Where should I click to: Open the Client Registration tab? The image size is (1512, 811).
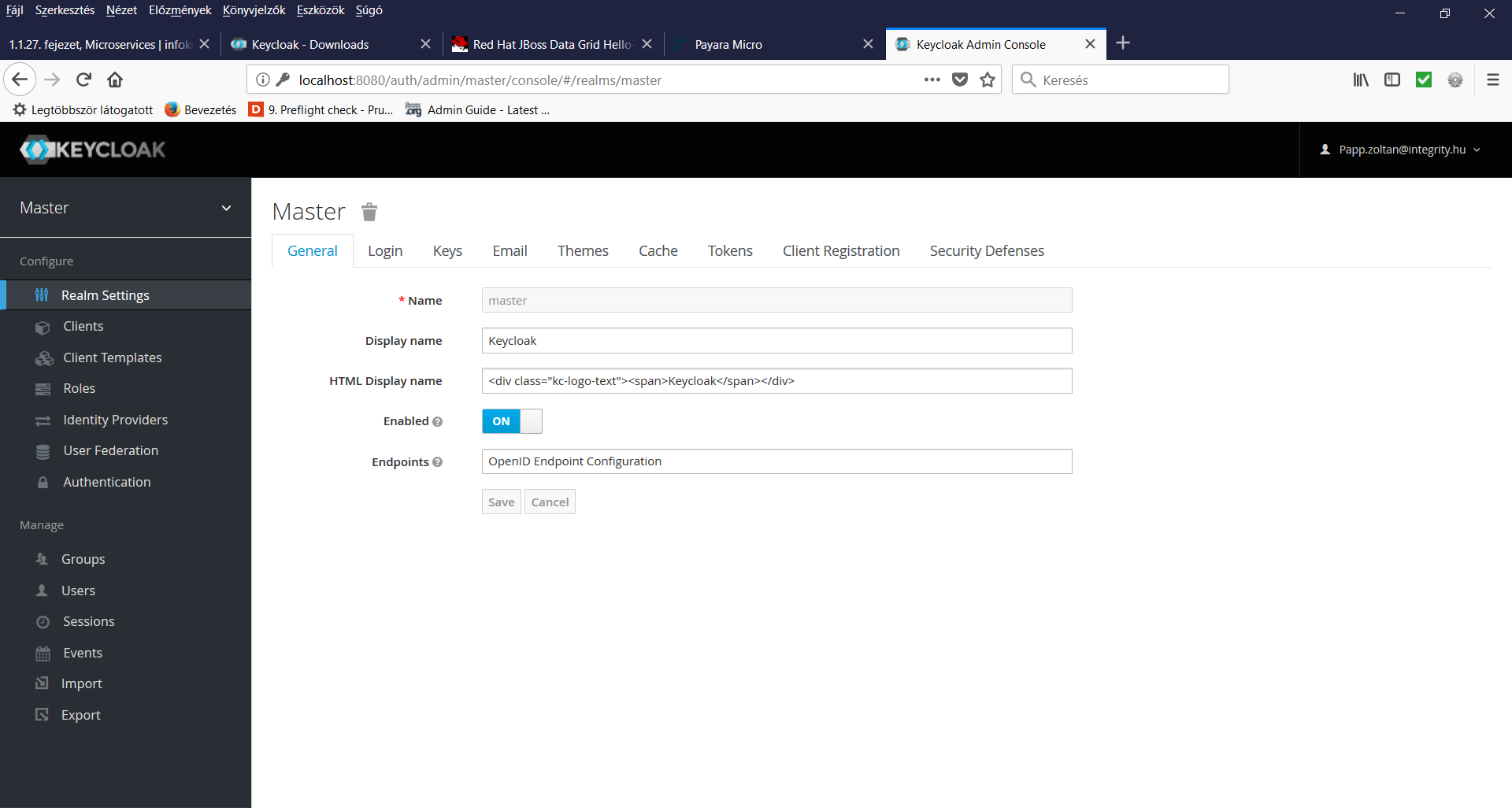click(x=841, y=251)
